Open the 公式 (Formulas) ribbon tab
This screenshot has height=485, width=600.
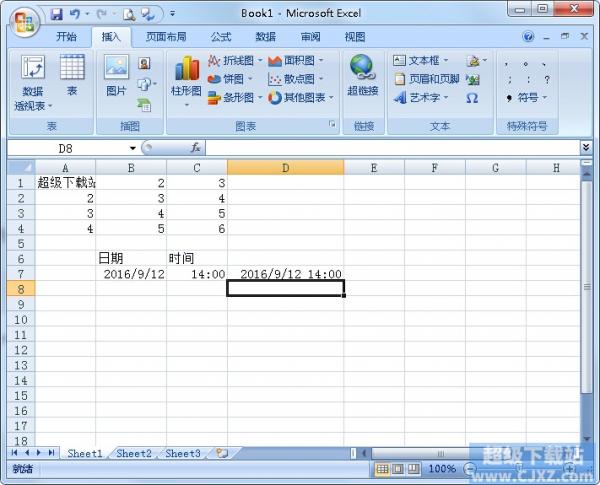pyautogui.click(x=220, y=37)
